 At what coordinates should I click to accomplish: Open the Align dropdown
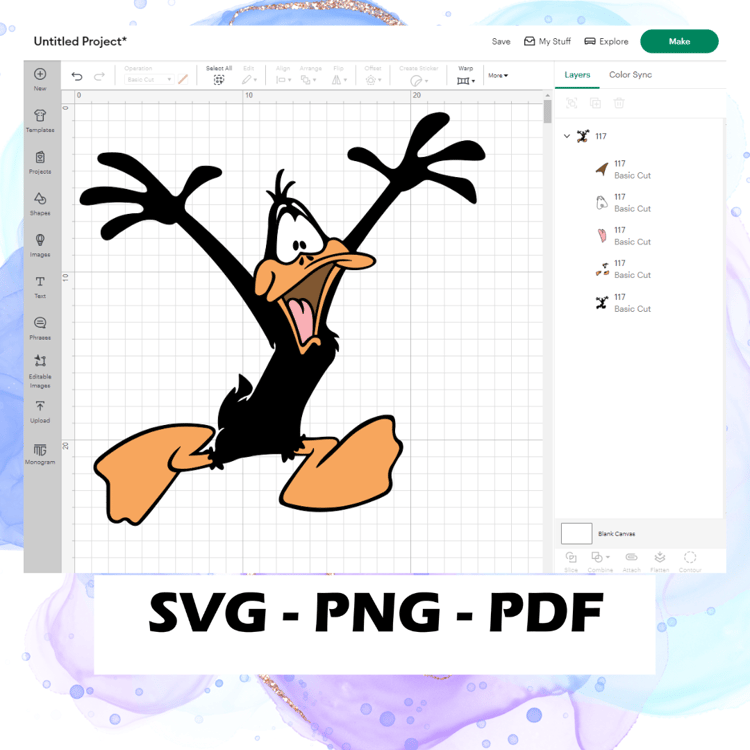pos(283,80)
